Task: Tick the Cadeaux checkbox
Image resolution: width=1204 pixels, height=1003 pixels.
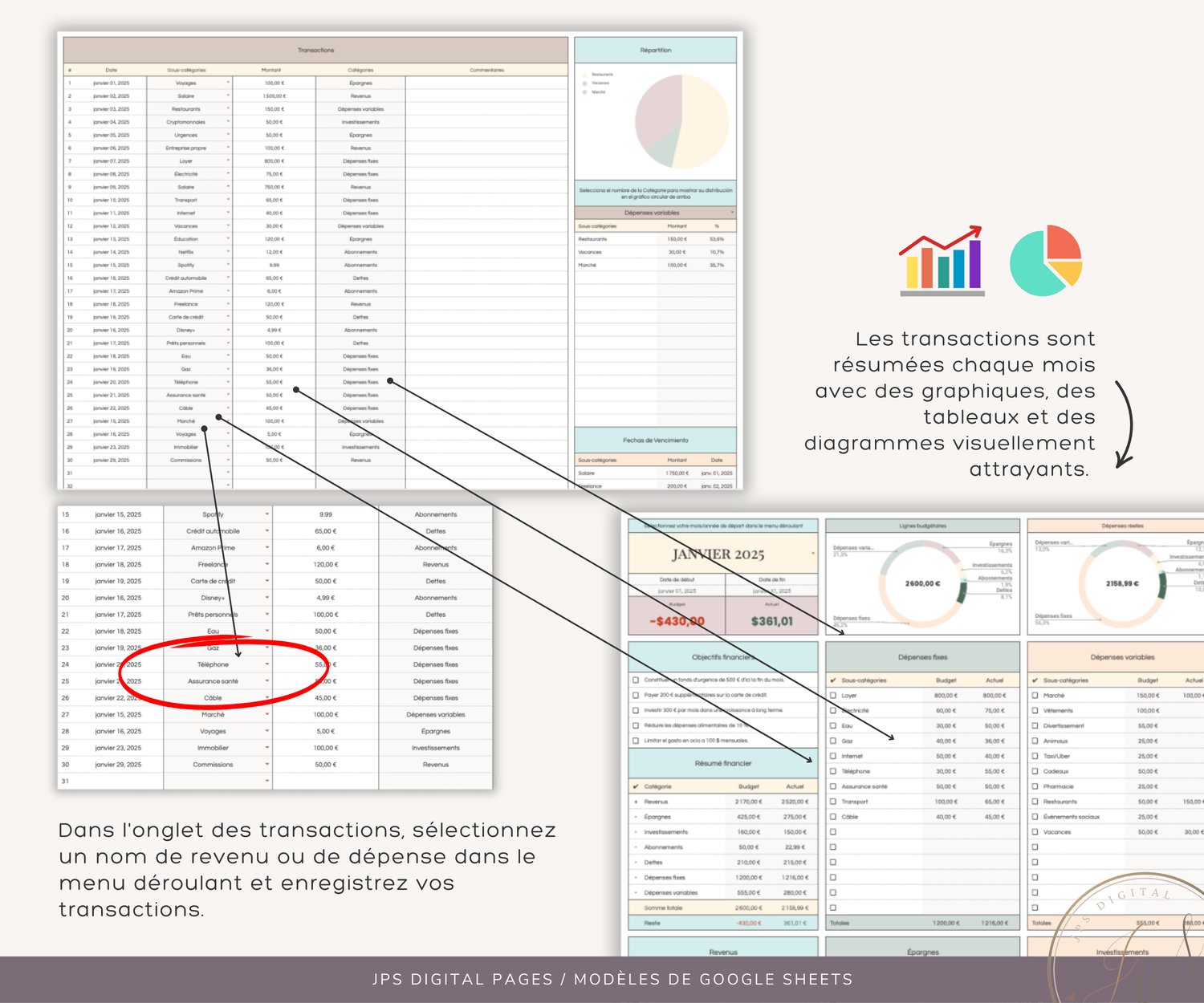Action: (x=1035, y=771)
